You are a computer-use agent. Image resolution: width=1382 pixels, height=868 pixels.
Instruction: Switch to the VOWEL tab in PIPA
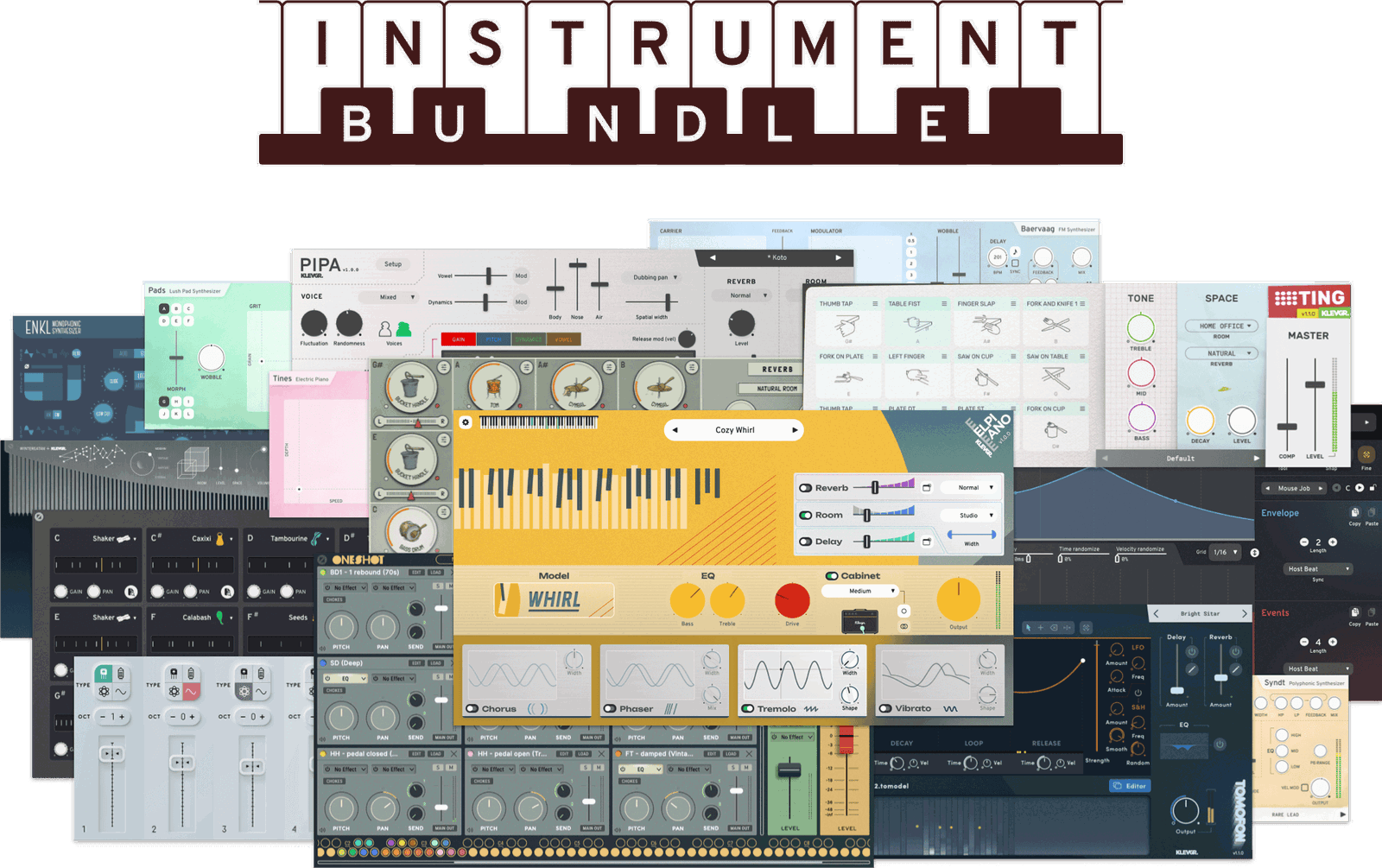[563, 339]
